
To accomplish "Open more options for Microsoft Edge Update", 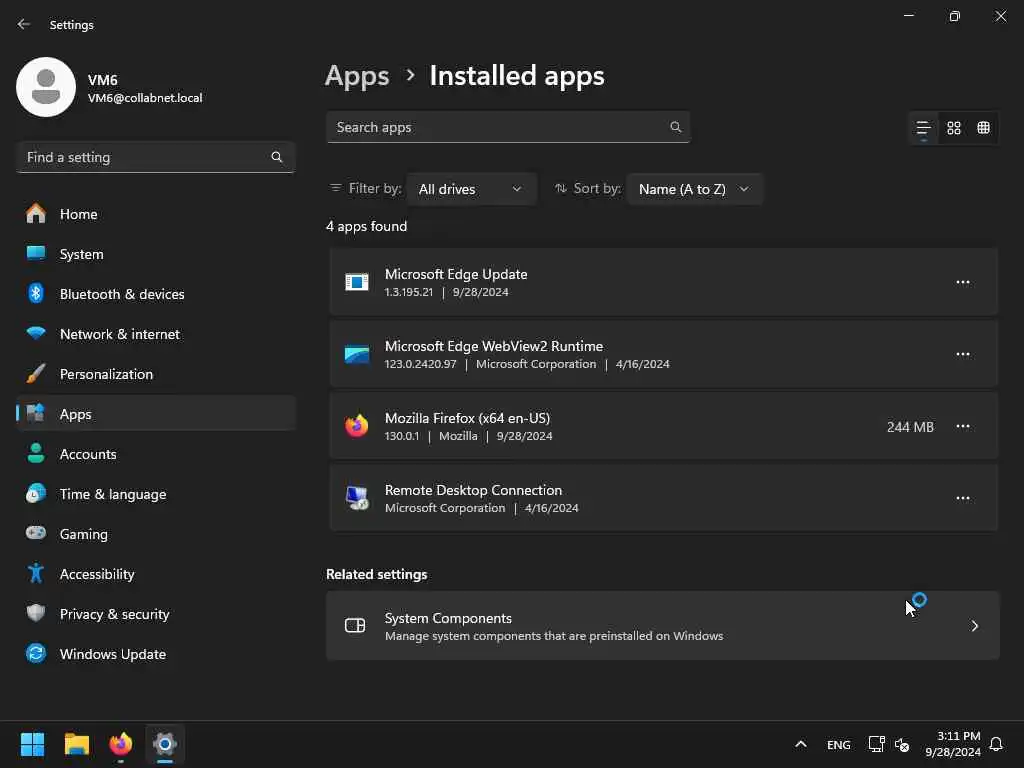I will tap(963, 282).
